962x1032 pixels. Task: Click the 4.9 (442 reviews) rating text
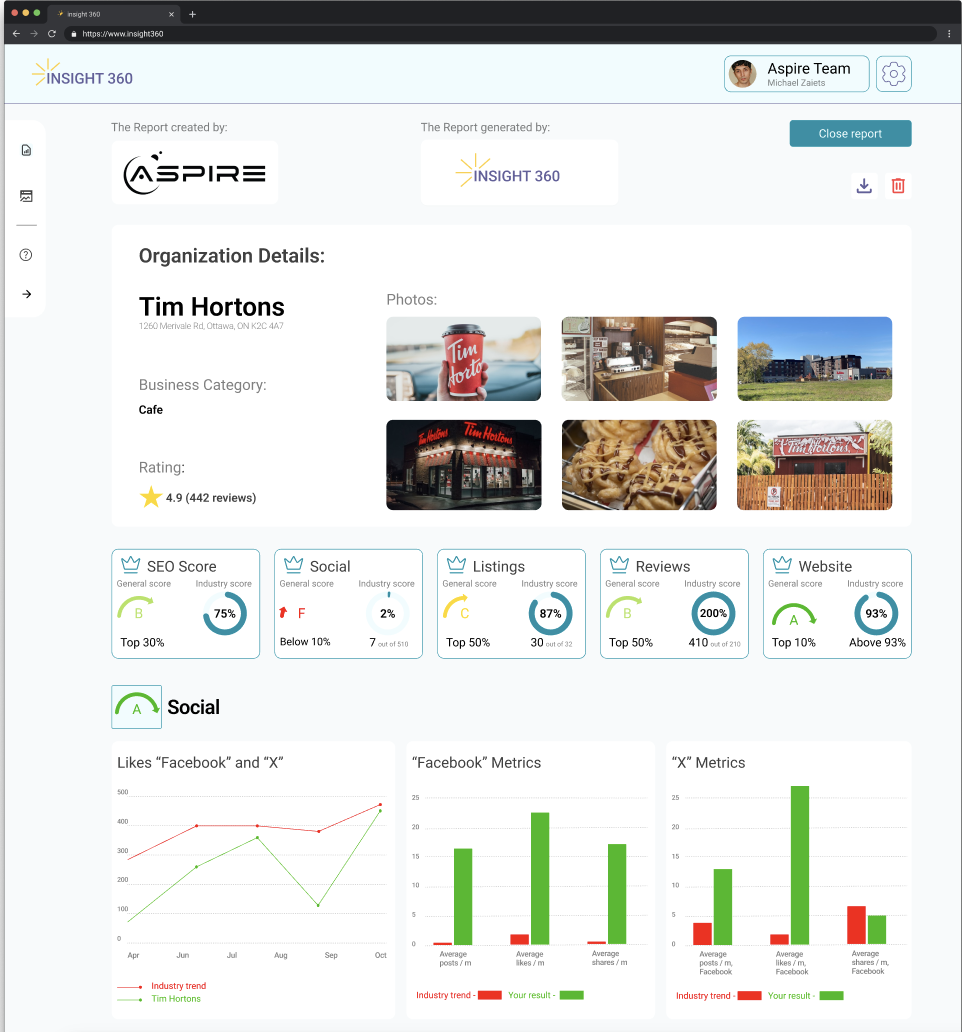pos(211,498)
